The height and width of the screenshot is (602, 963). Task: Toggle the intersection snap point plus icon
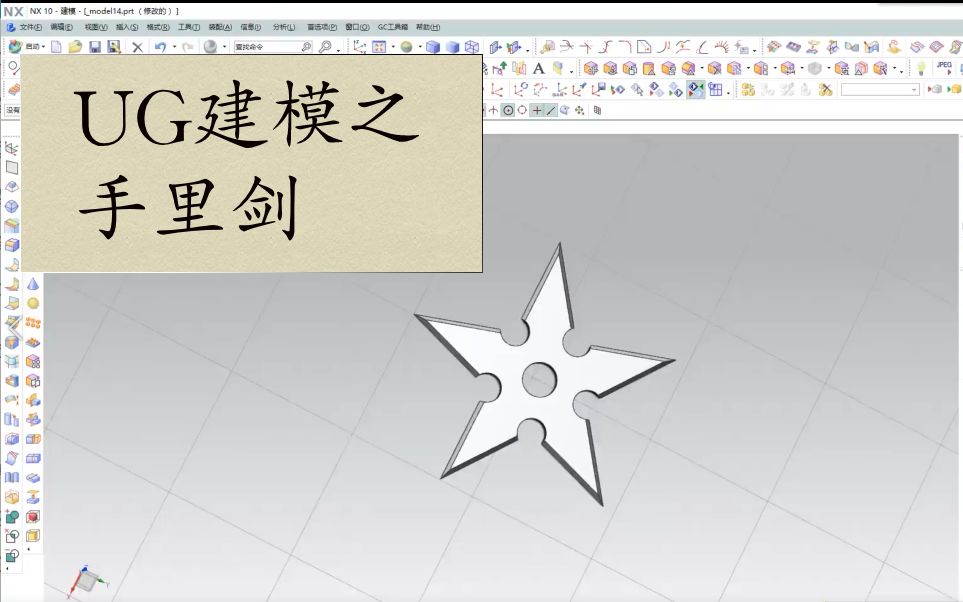[x=537, y=111]
